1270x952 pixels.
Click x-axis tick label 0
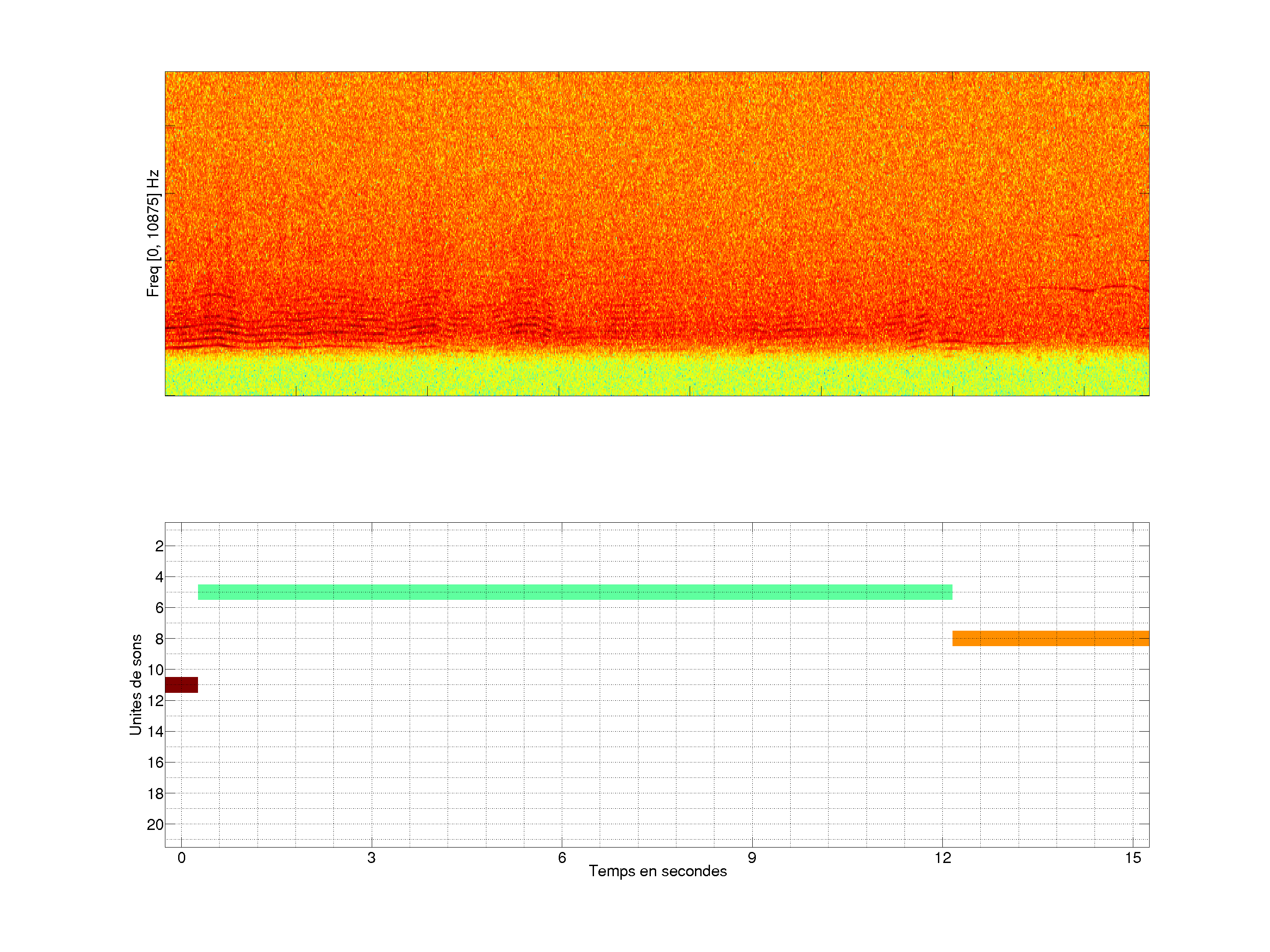point(181,858)
